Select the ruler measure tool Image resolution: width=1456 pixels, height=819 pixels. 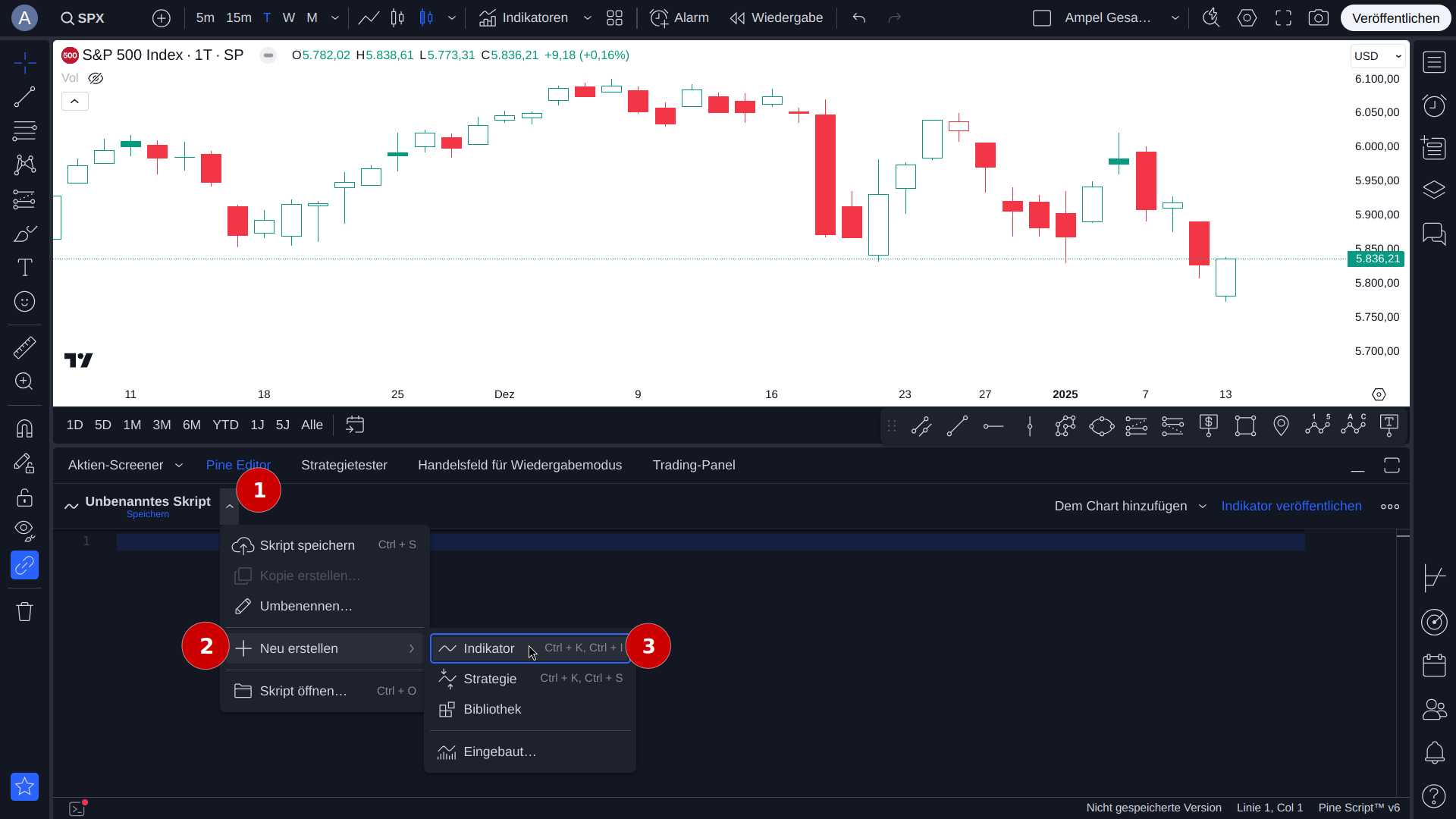(24, 347)
